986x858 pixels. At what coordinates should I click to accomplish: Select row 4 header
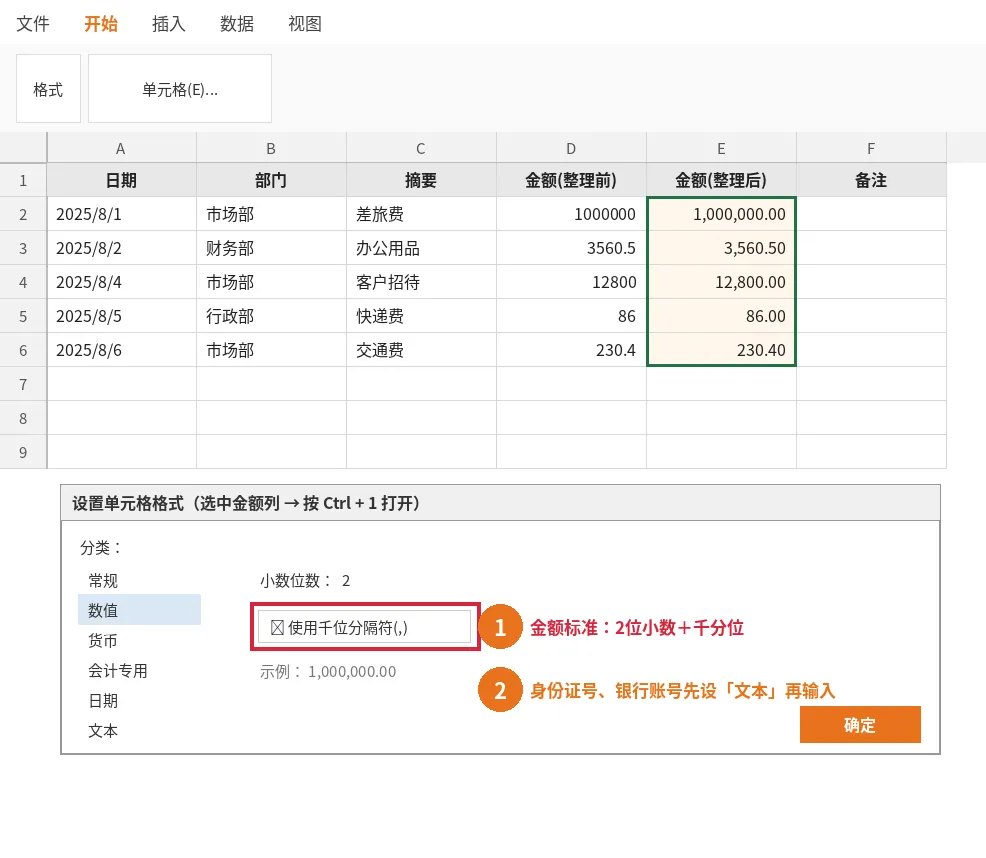point(23,282)
